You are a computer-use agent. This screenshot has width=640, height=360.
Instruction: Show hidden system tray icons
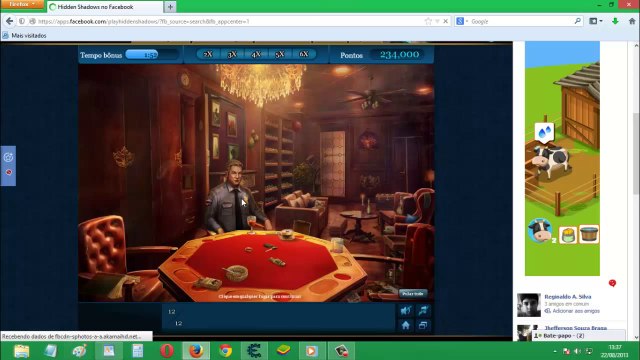[x=555, y=351]
